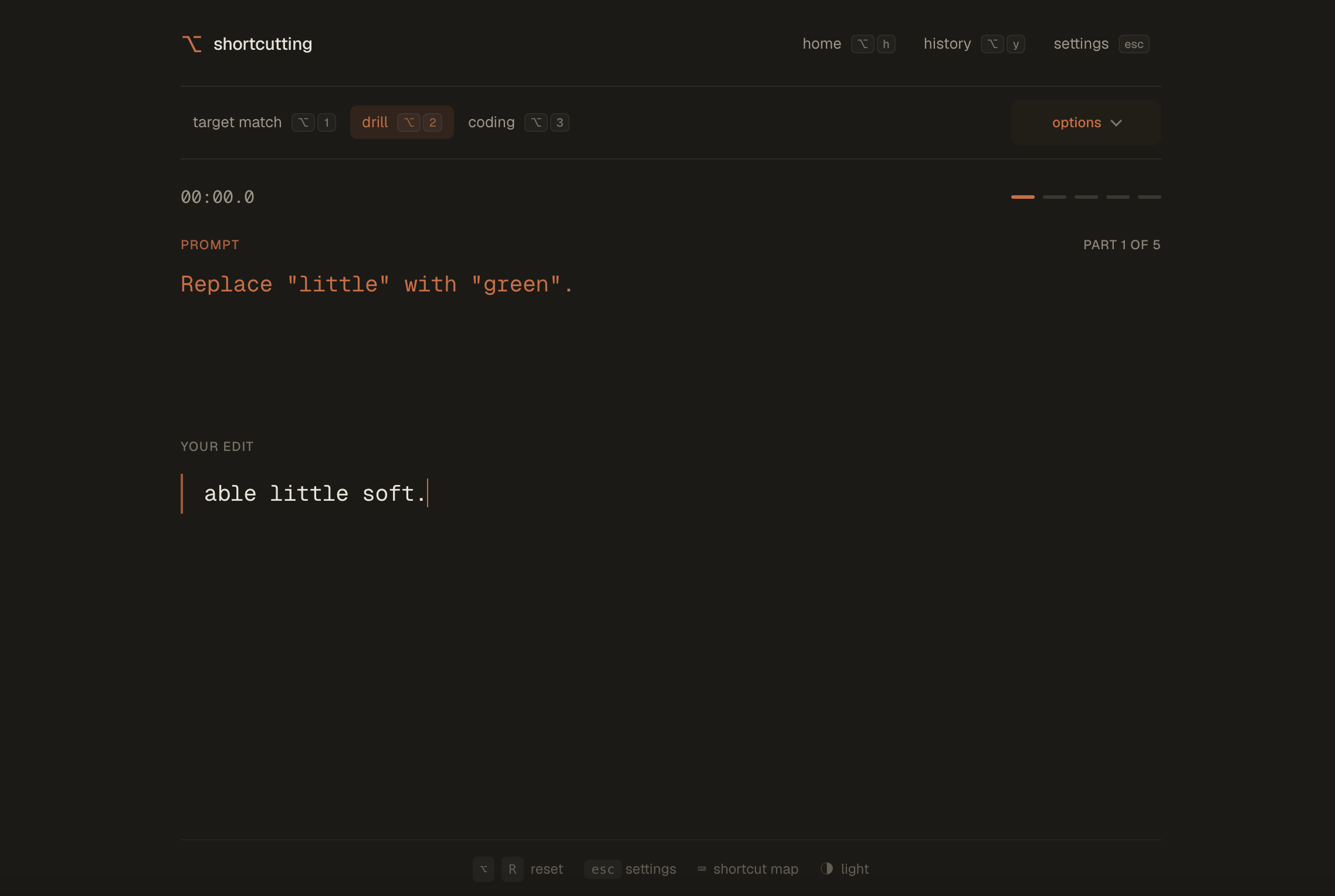Screen dimensions: 1335x896
Task: Switch to the target match tab
Action: pos(264,123)
